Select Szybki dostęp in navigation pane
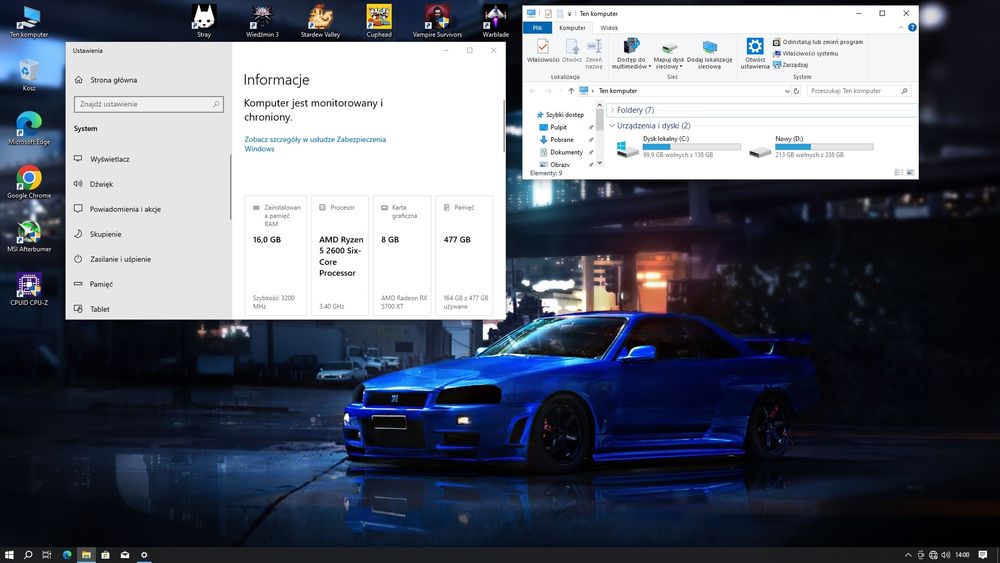This screenshot has height=563, width=1000. [x=560, y=115]
